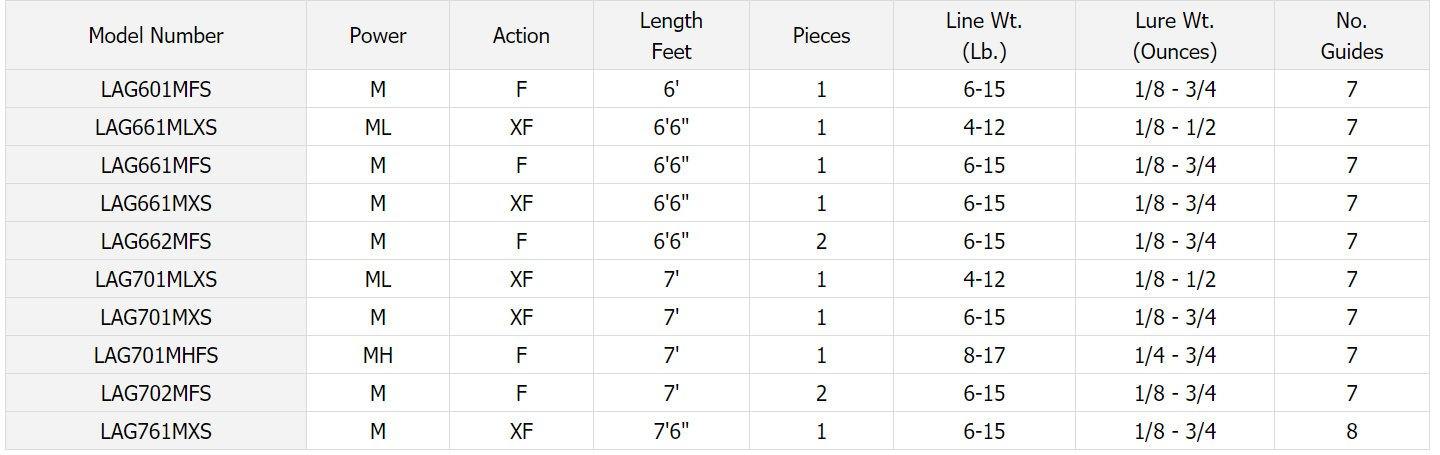Select the LAG702MFS model cell
Image resolution: width=1440 pixels, height=455 pixels.
pos(156,394)
